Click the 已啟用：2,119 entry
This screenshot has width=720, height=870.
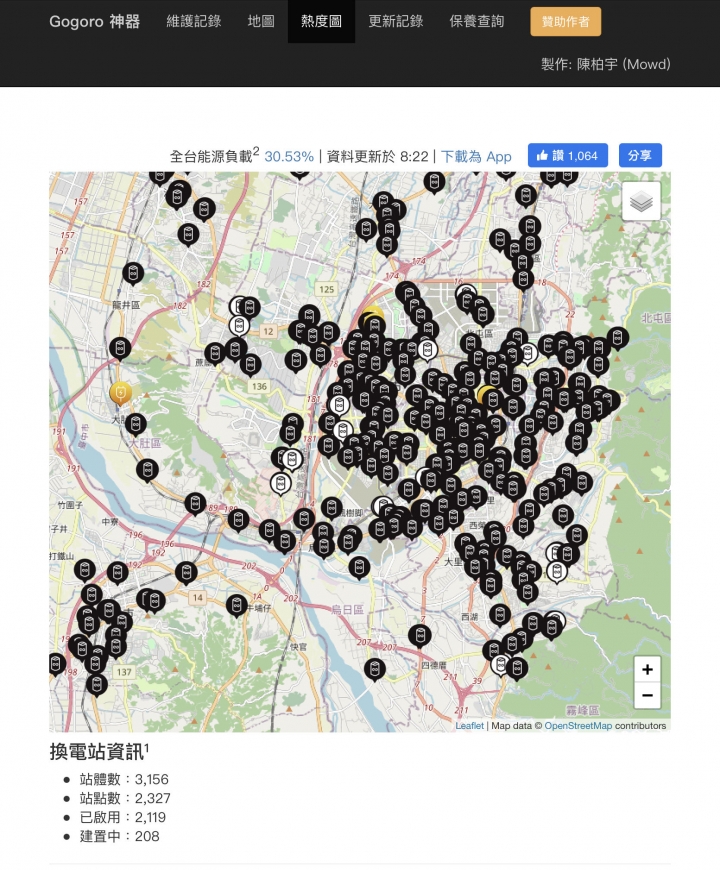pyautogui.click(x=123, y=817)
